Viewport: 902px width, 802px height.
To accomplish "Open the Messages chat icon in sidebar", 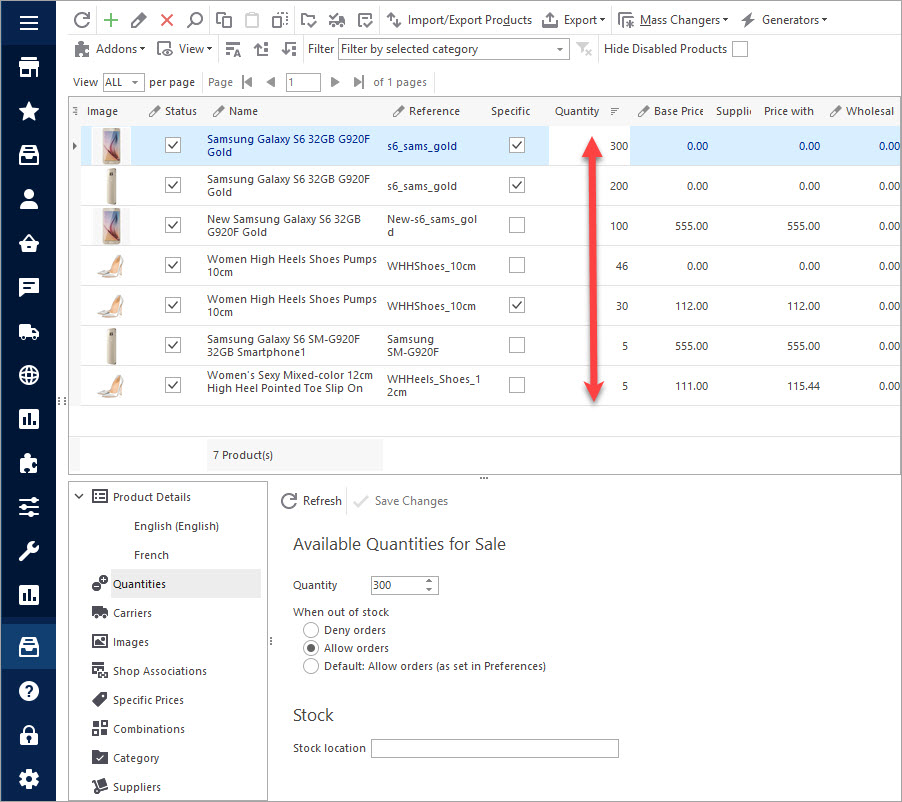I will click(29, 287).
